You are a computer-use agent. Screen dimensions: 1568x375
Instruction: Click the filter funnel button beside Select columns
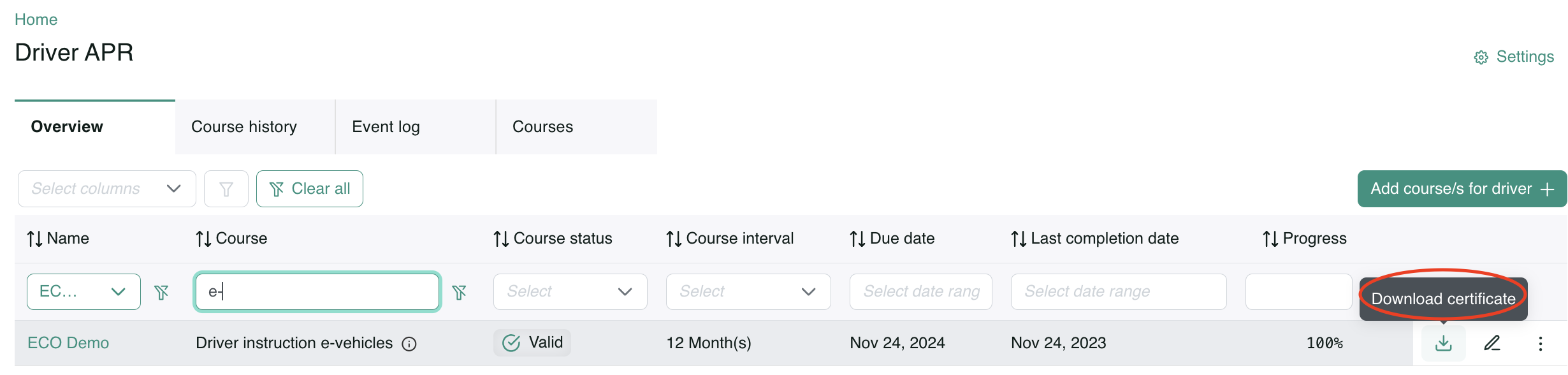[x=226, y=189]
